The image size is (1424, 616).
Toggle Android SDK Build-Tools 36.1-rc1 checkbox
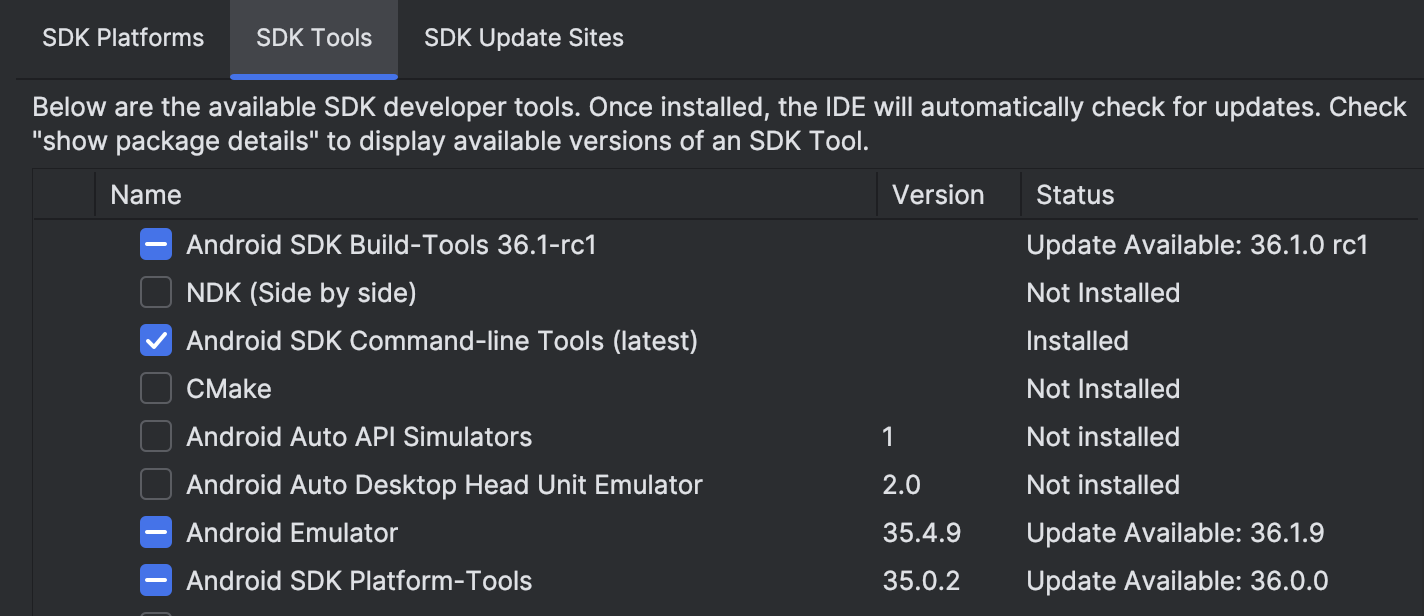pyautogui.click(x=156, y=245)
